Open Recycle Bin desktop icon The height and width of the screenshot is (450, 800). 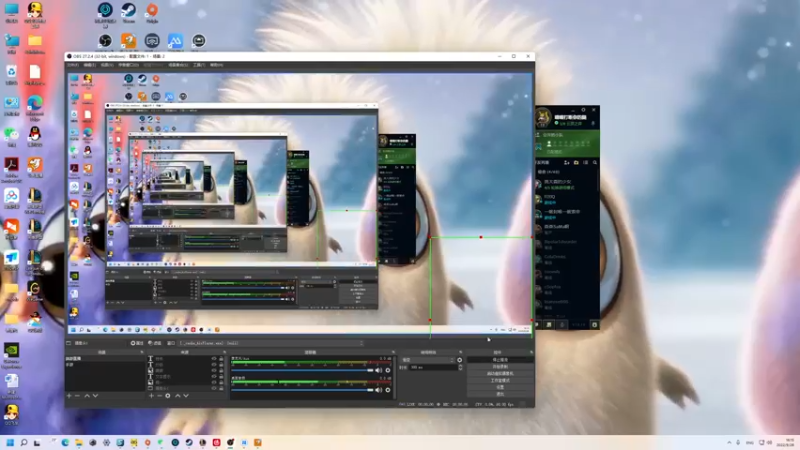tap(11, 74)
